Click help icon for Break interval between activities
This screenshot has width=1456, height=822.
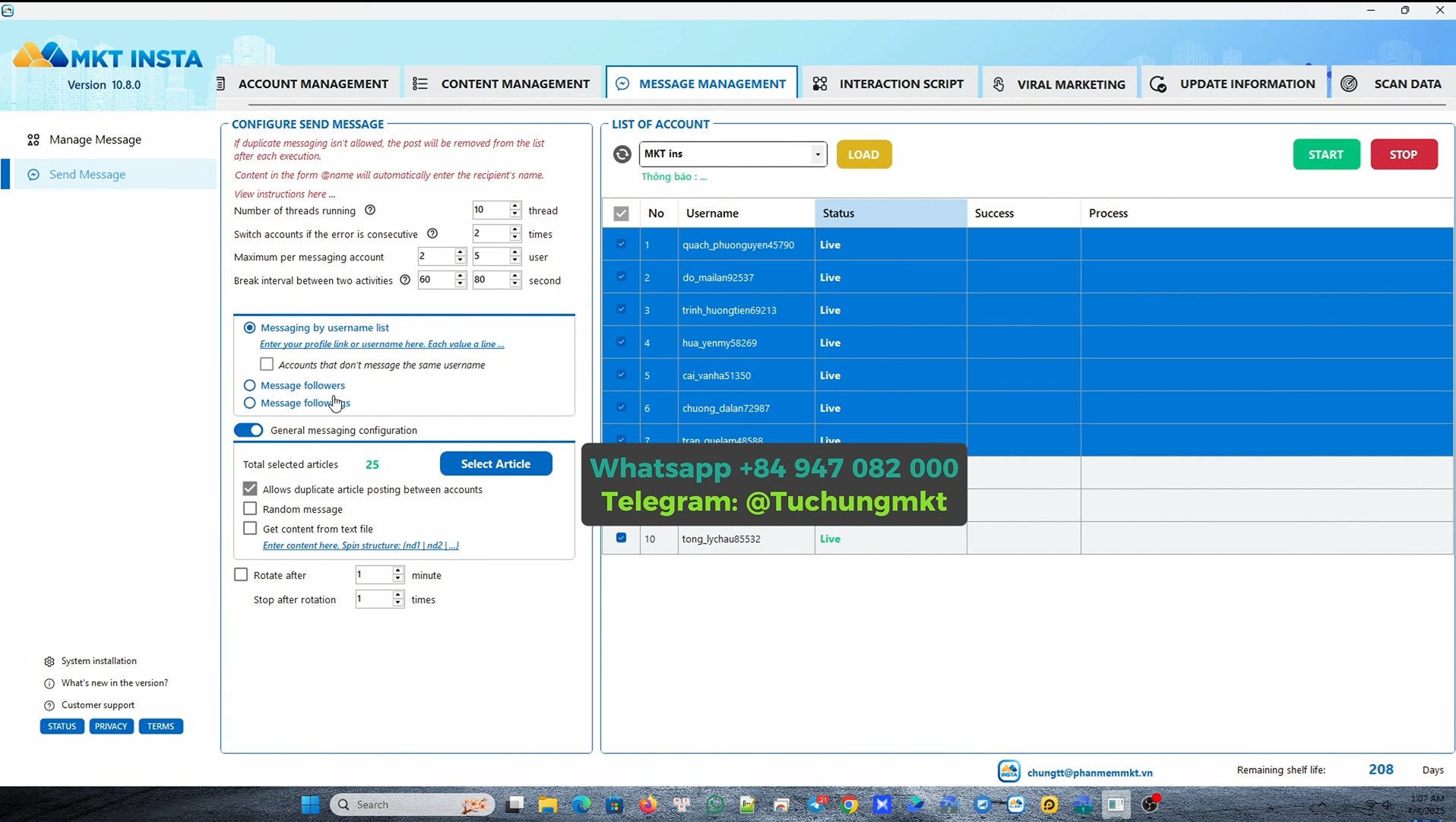click(405, 280)
